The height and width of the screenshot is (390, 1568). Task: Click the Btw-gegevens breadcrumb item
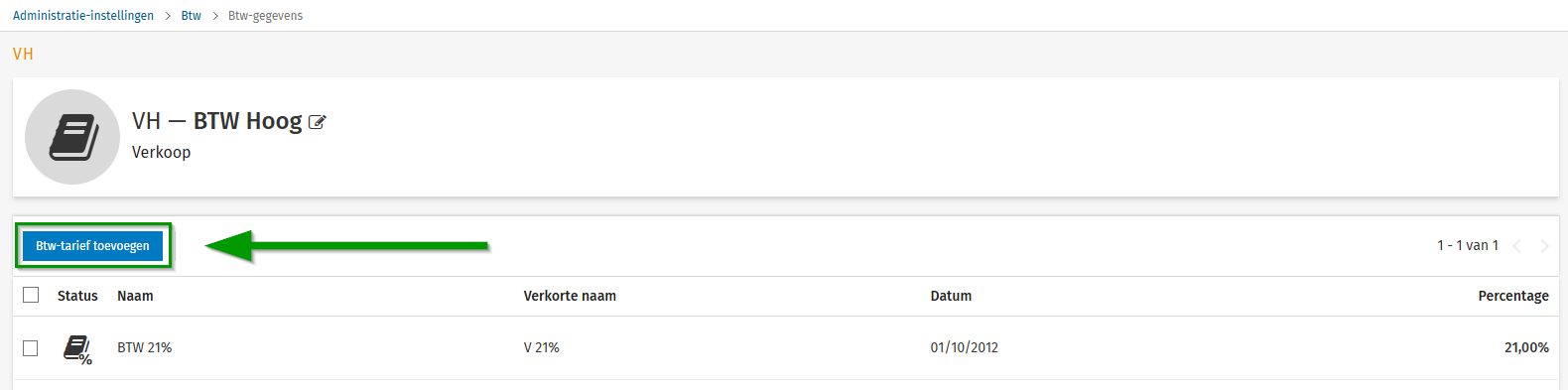coord(265,16)
